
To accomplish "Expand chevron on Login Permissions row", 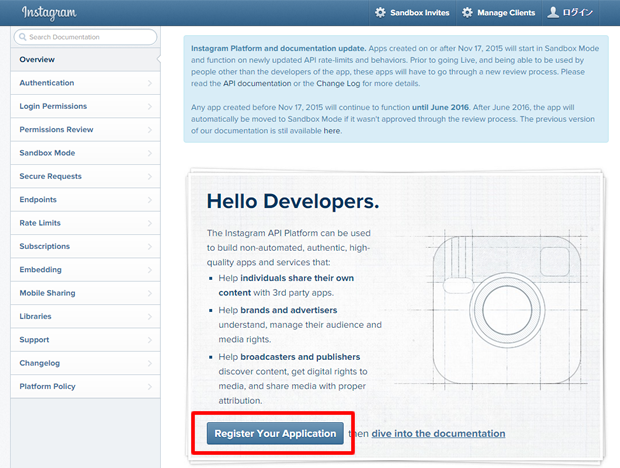I will [x=150, y=106].
